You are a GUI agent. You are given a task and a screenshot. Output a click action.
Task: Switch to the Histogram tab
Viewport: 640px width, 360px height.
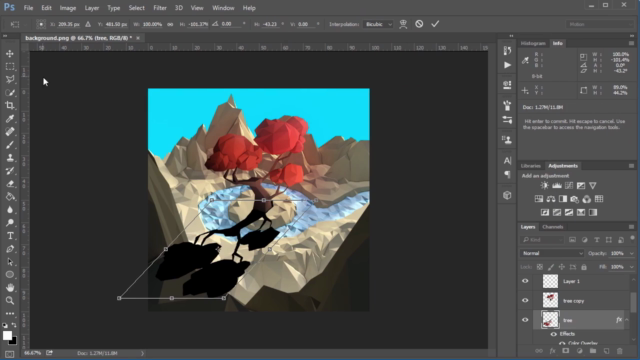(x=533, y=43)
